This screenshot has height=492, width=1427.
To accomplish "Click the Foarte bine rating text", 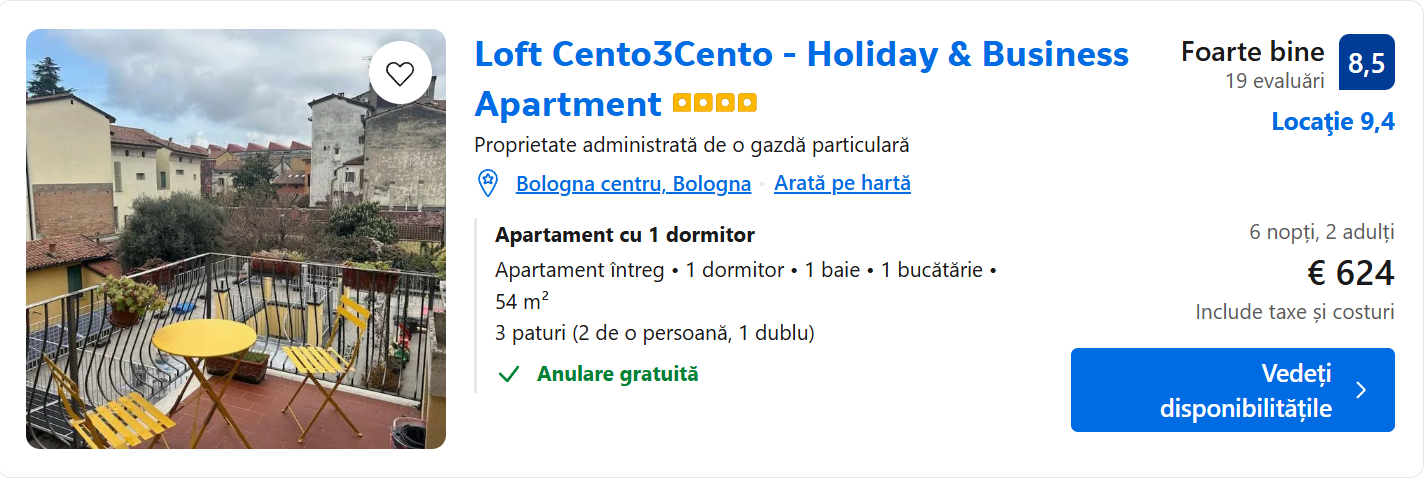I will pyautogui.click(x=1252, y=52).
